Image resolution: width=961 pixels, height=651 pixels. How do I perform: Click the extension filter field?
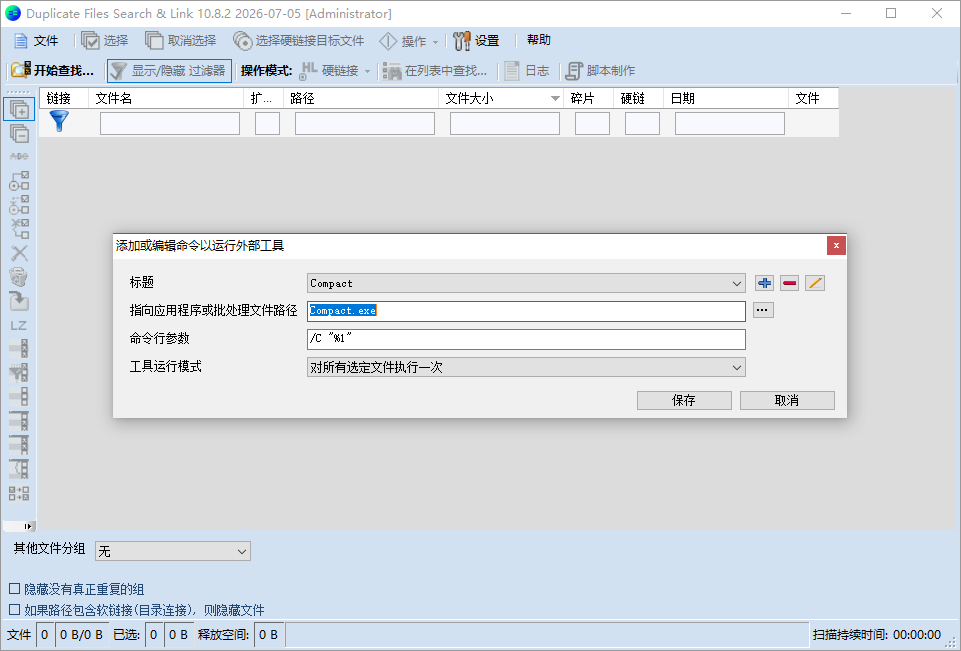(267, 123)
